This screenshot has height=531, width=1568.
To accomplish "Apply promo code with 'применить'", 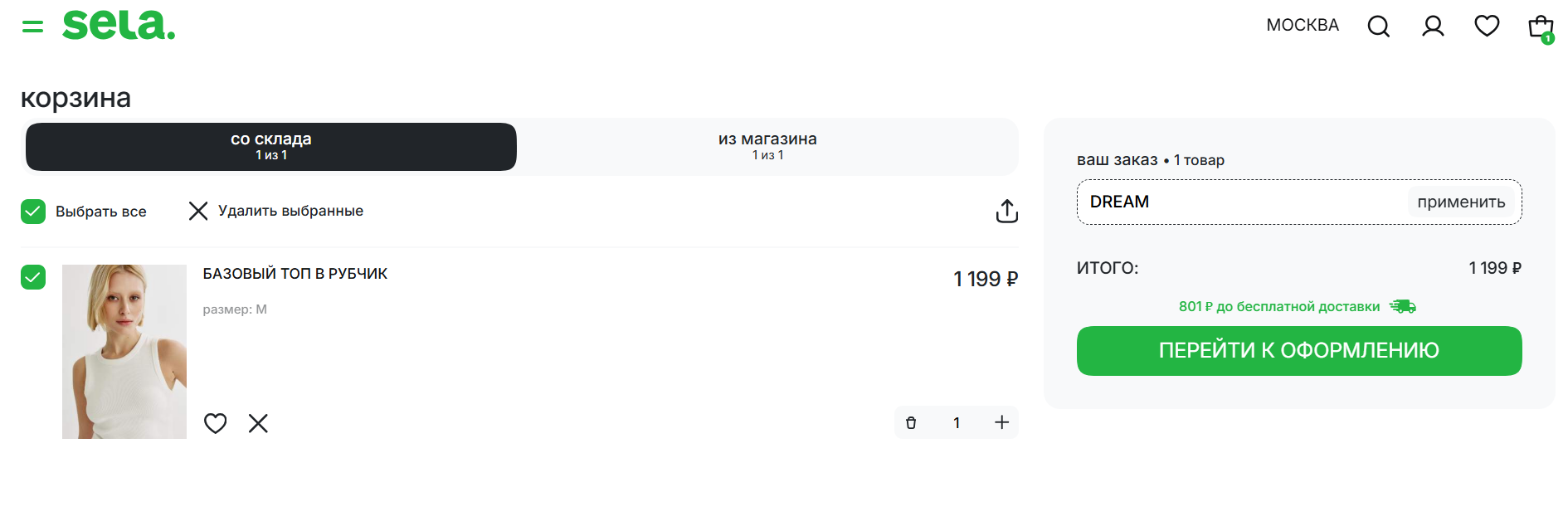I will pos(1460,202).
